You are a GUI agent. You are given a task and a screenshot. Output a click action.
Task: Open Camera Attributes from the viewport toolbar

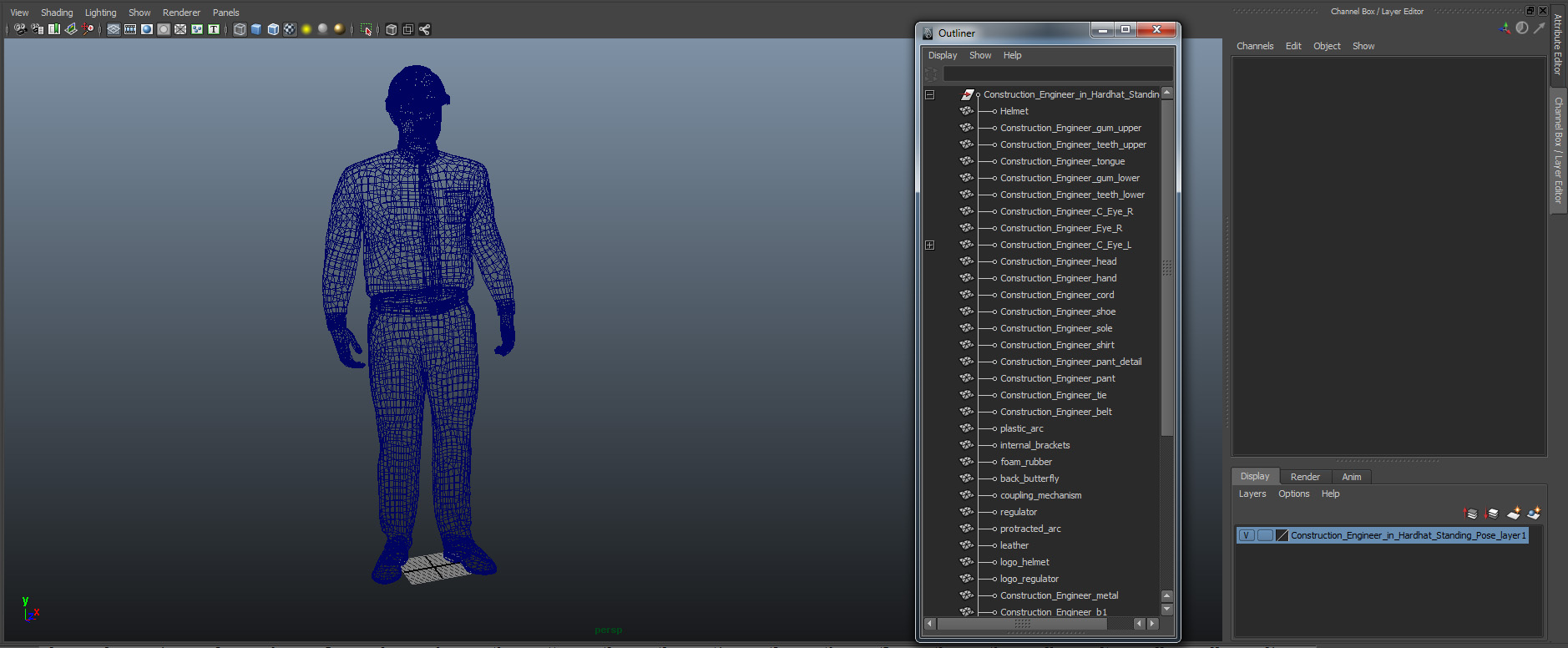click(x=38, y=29)
